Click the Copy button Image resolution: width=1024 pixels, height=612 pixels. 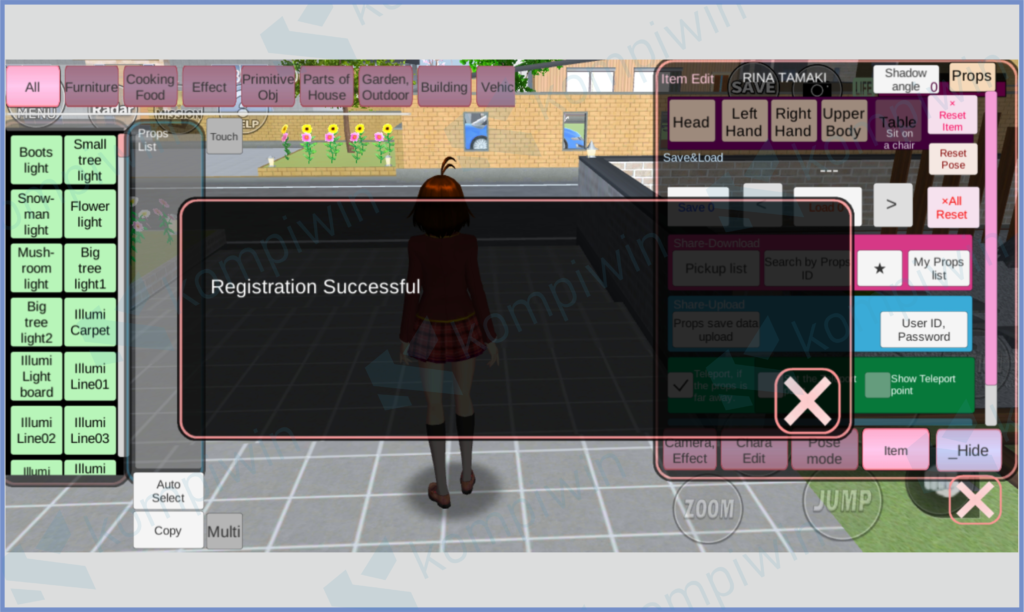[168, 530]
